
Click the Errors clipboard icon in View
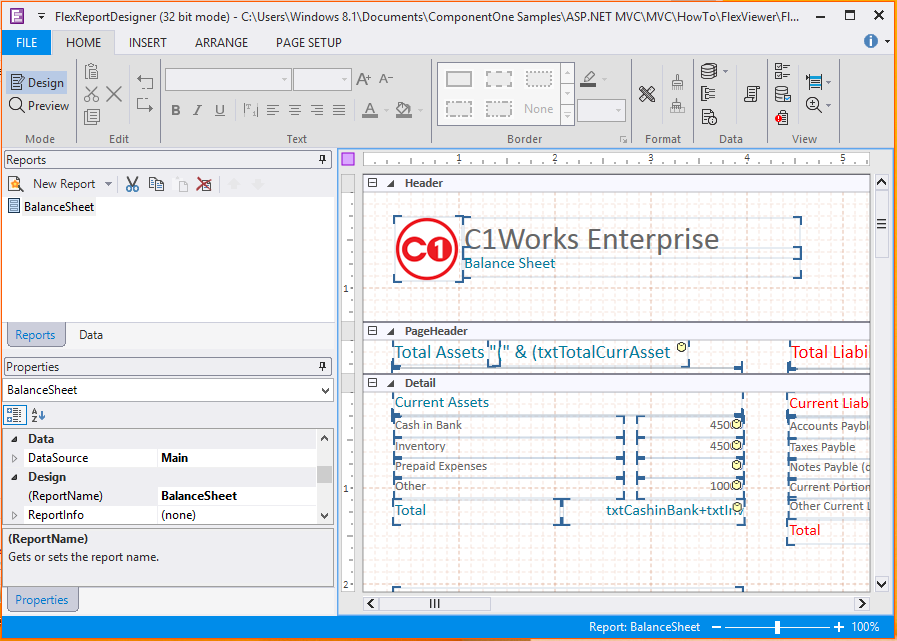pyautogui.click(x=782, y=117)
